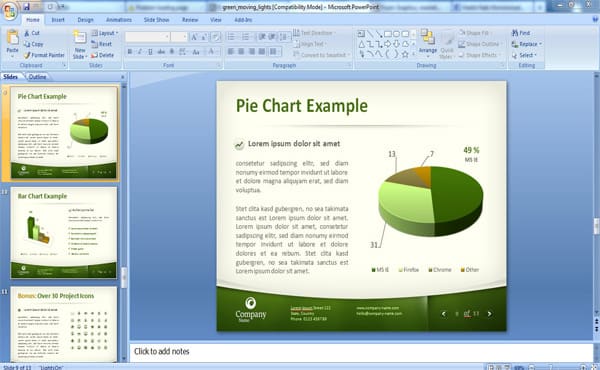Toggle Strikethrough formatting
The image size is (600, 370).
point(161,51)
